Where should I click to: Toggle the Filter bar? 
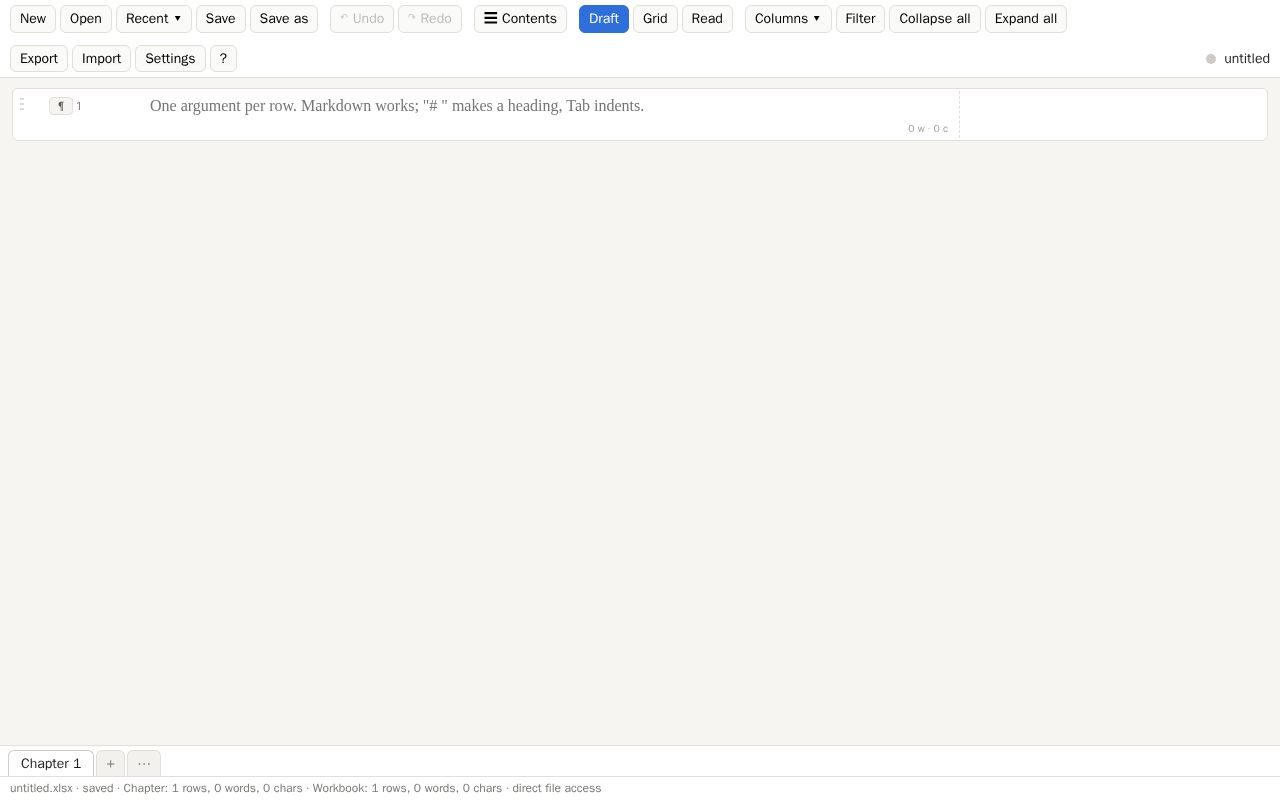point(860,19)
